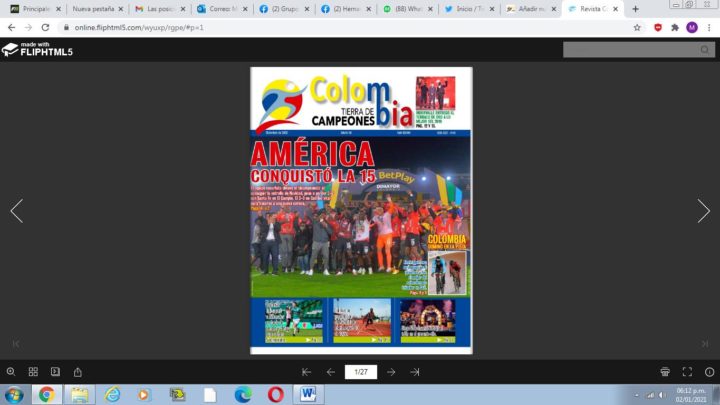The image size is (720, 405).
Task: Click the print icon
Action: coord(665,371)
